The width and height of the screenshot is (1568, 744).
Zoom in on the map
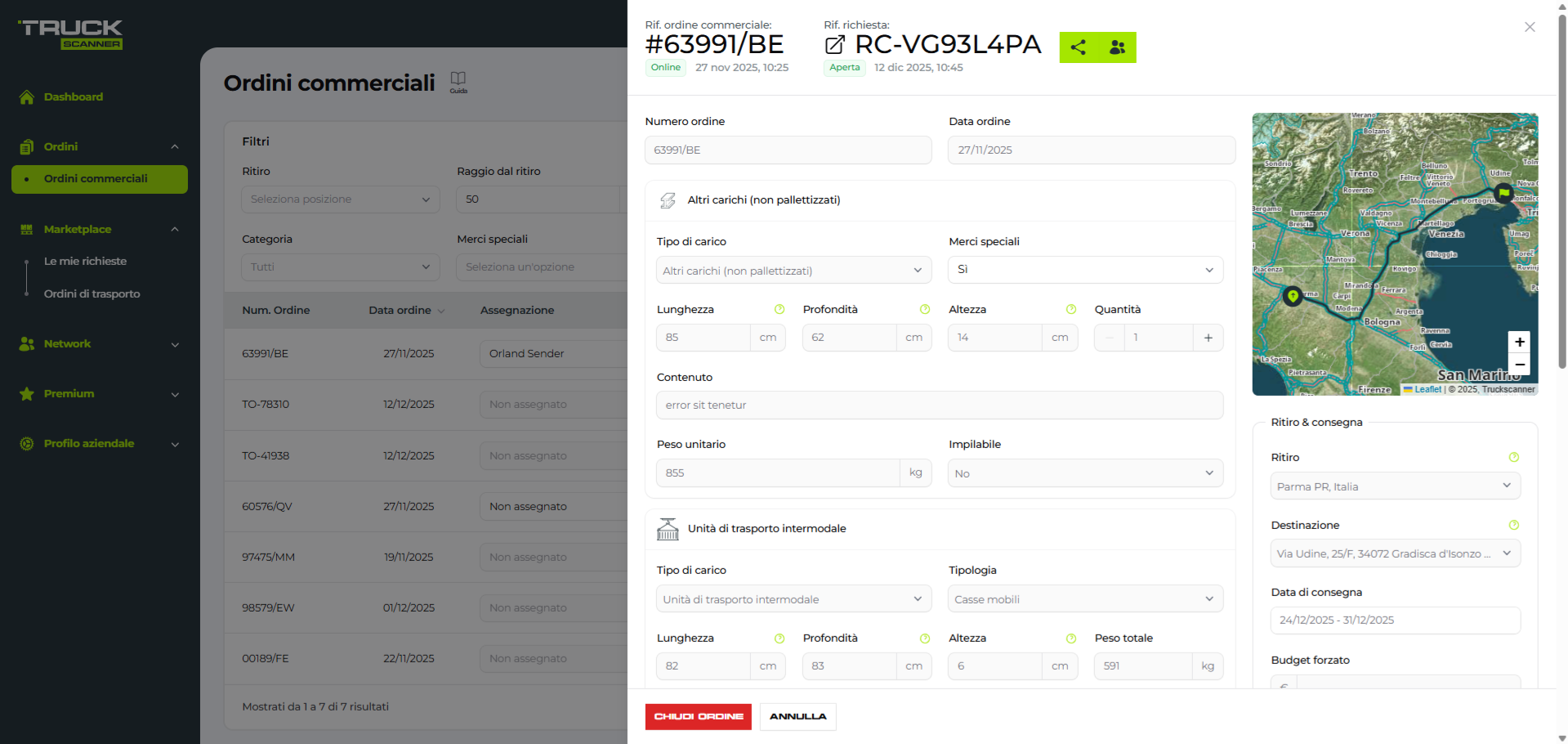click(x=1519, y=342)
